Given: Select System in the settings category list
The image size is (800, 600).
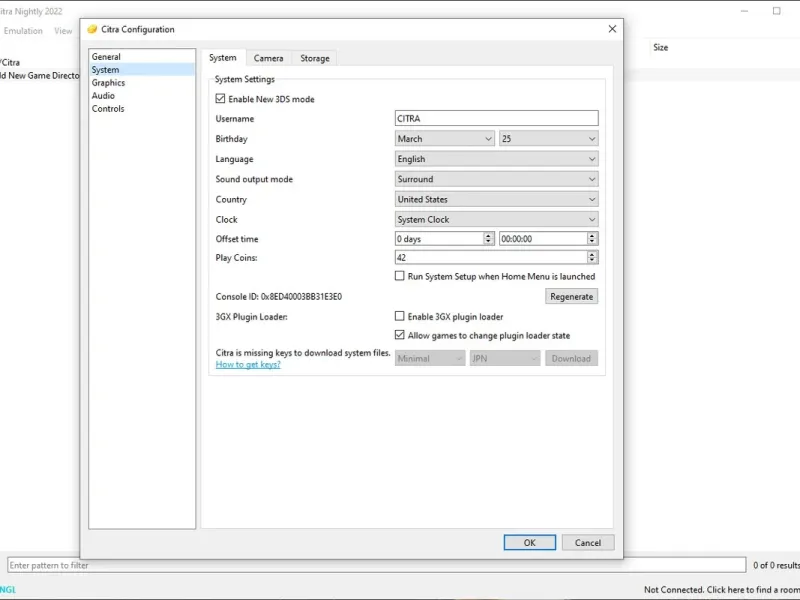Looking at the screenshot, I should click(x=141, y=69).
